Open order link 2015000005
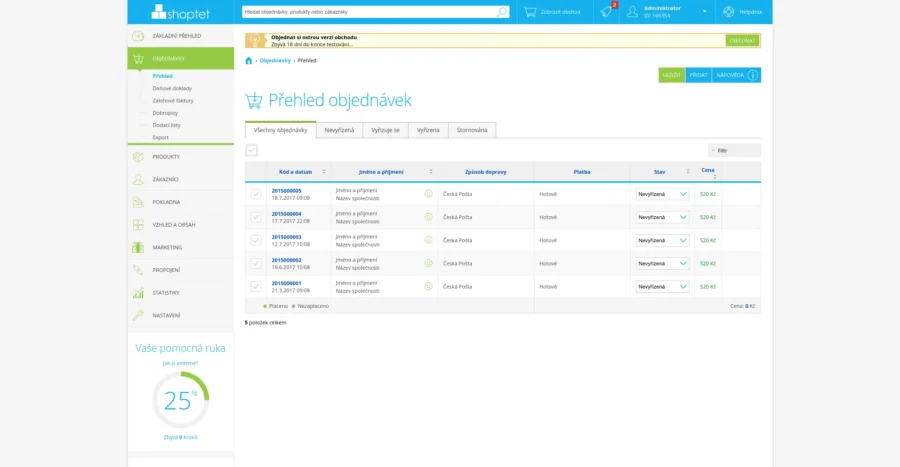Image resolution: width=900 pixels, height=467 pixels. (286, 190)
